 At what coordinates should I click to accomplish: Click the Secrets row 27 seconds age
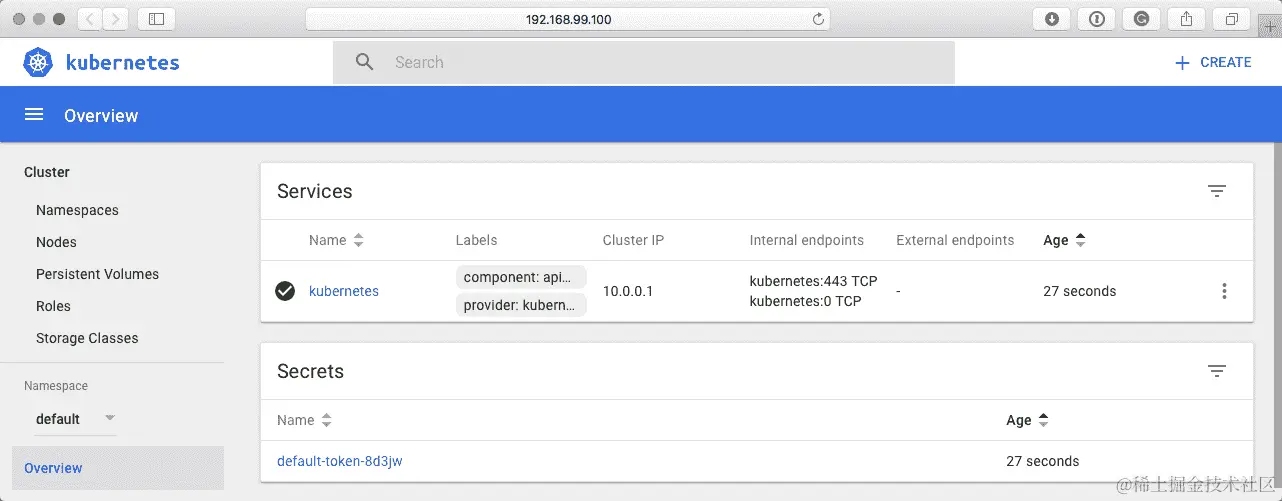pyautogui.click(x=1043, y=461)
